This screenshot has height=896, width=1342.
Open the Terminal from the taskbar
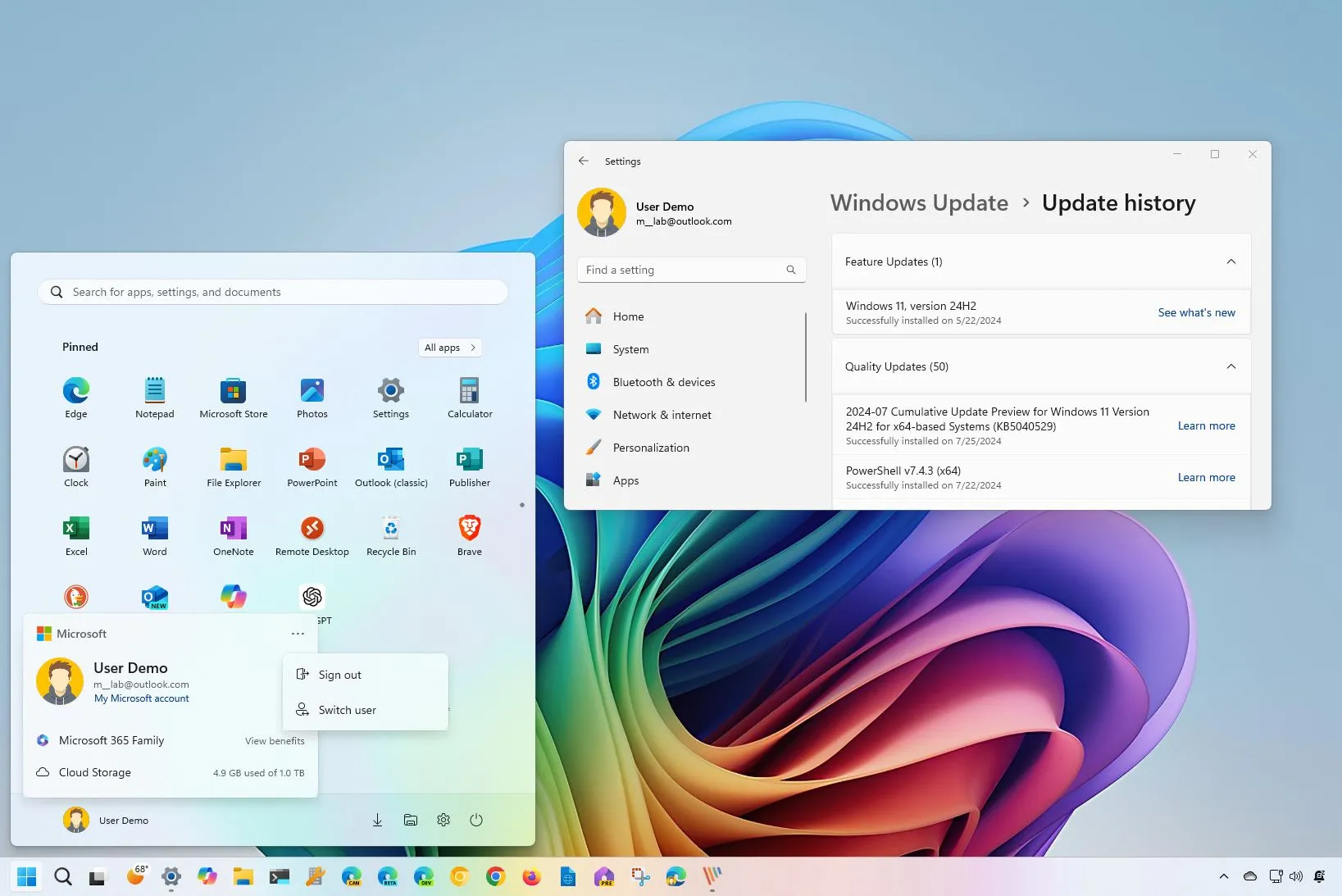pyautogui.click(x=278, y=876)
